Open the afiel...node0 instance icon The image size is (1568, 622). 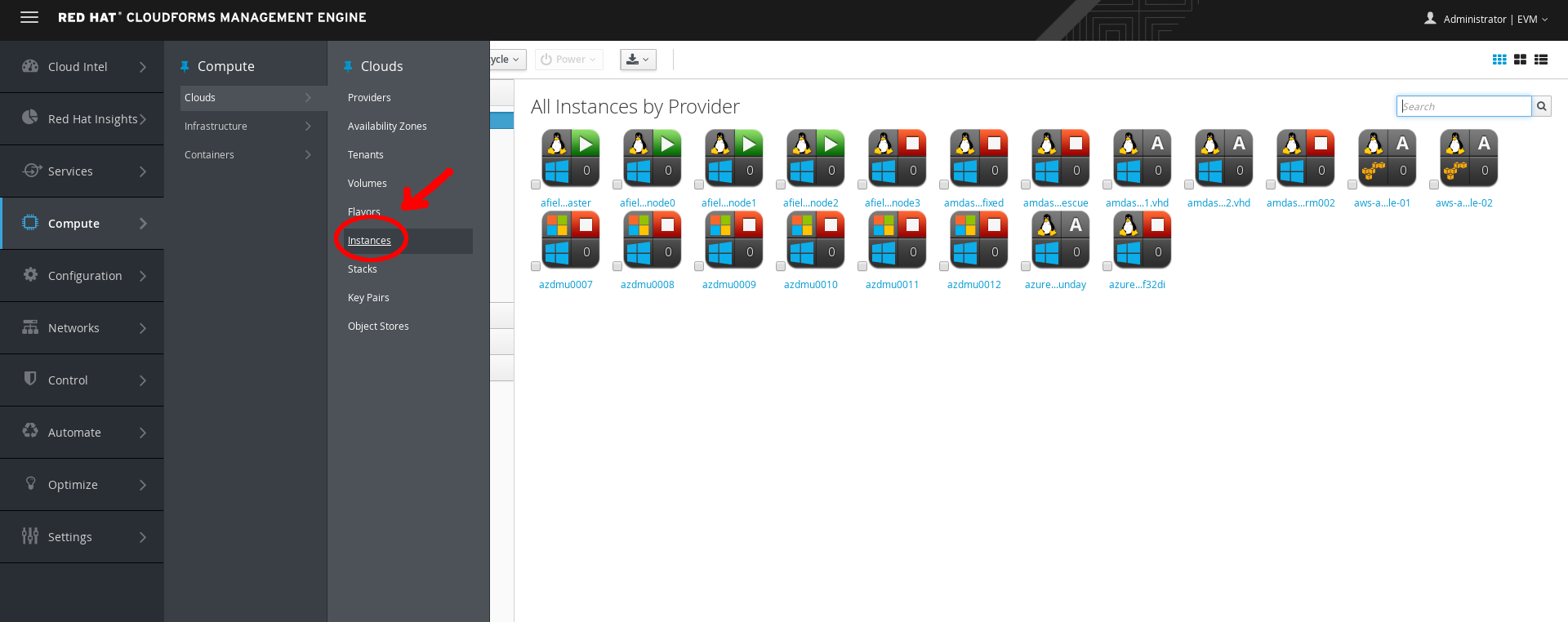[x=652, y=158]
